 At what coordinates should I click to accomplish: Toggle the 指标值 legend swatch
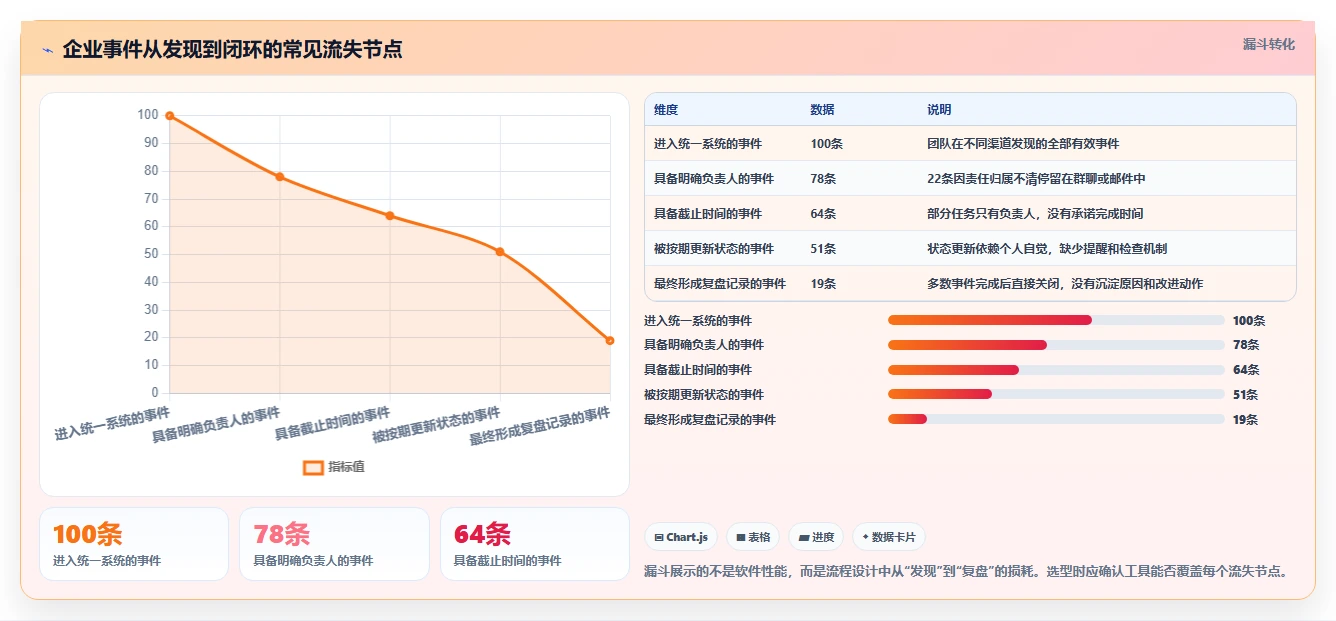pyautogui.click(x=313, y=467)
